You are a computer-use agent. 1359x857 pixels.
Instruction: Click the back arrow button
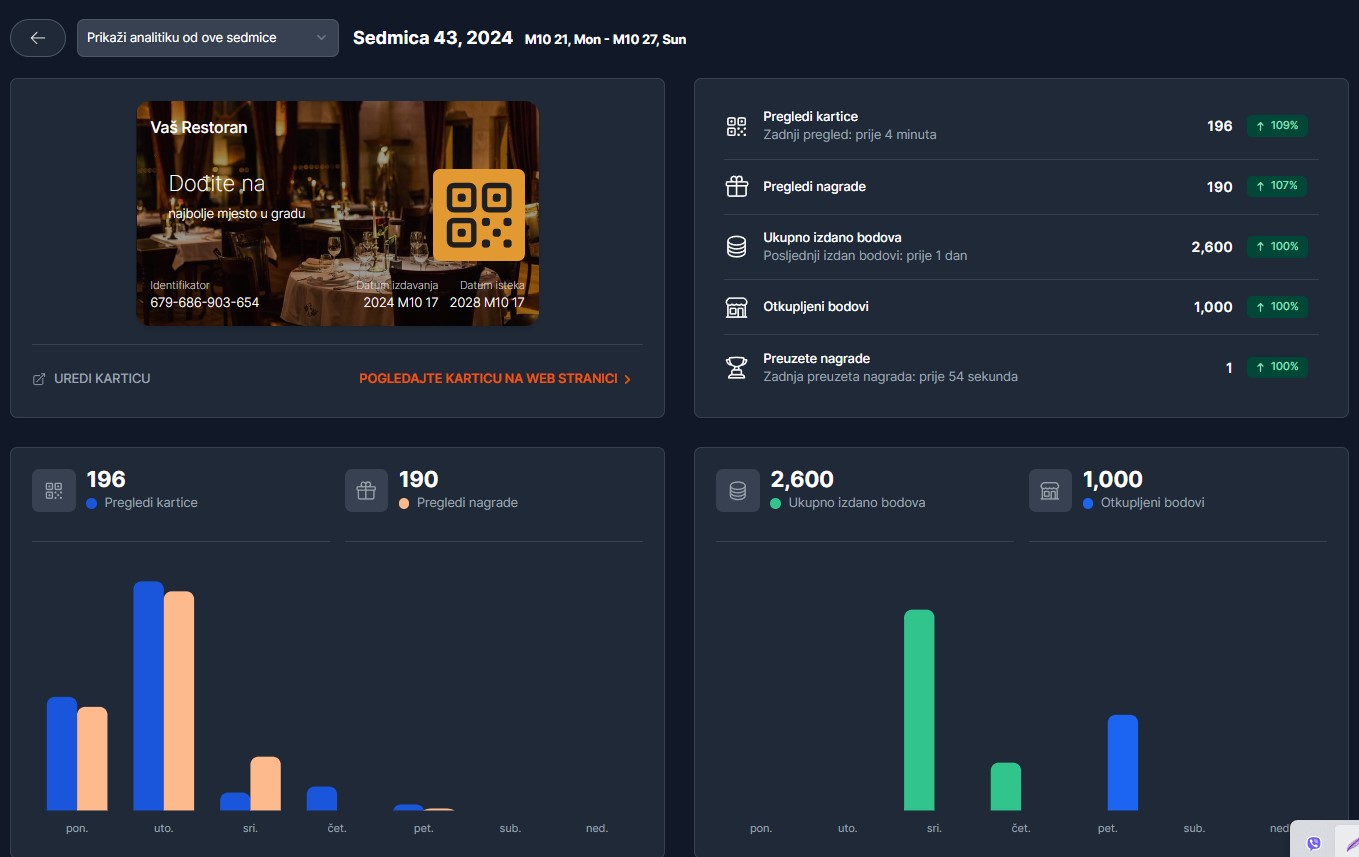point(38,38)
